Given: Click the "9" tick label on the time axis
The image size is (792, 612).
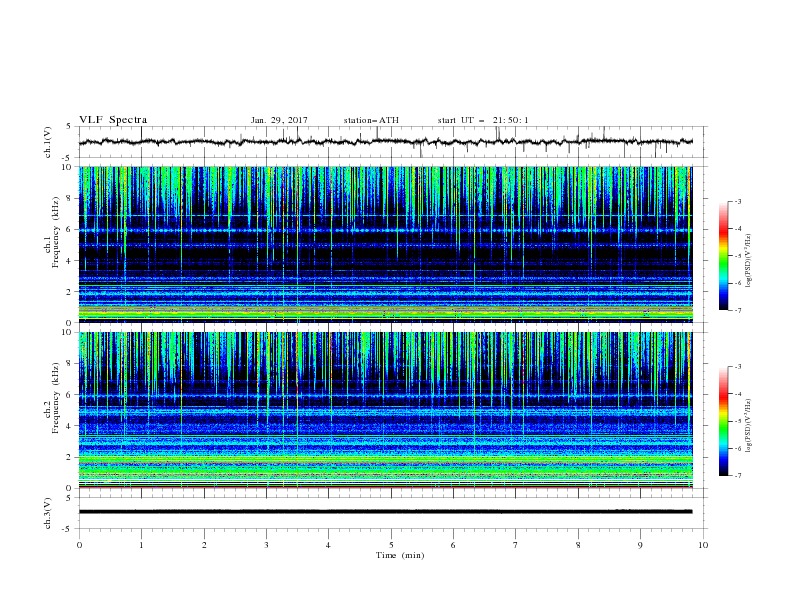Looking at the screenshot, I should pos(640,545).
